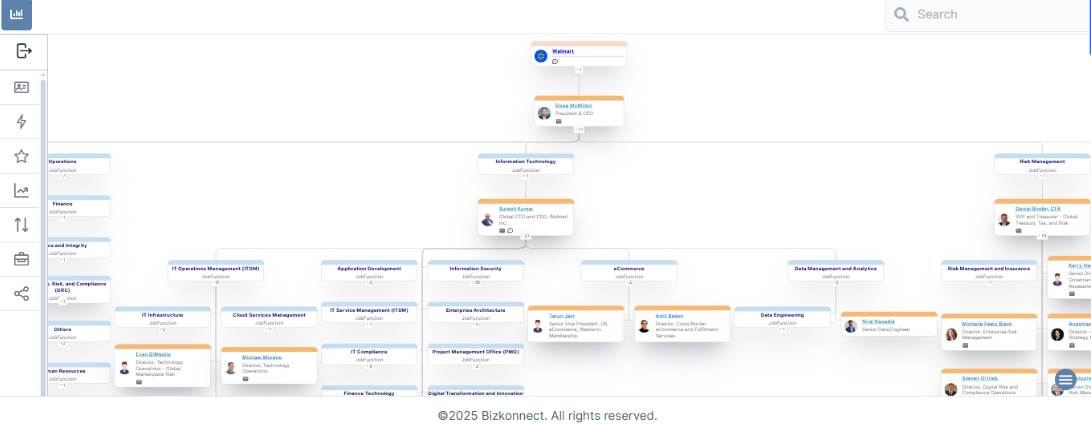This screenshot has height=425, width=1091.
Task: Collapse Doug McMillon's 17 reports badge
Action: coord(579,129)
